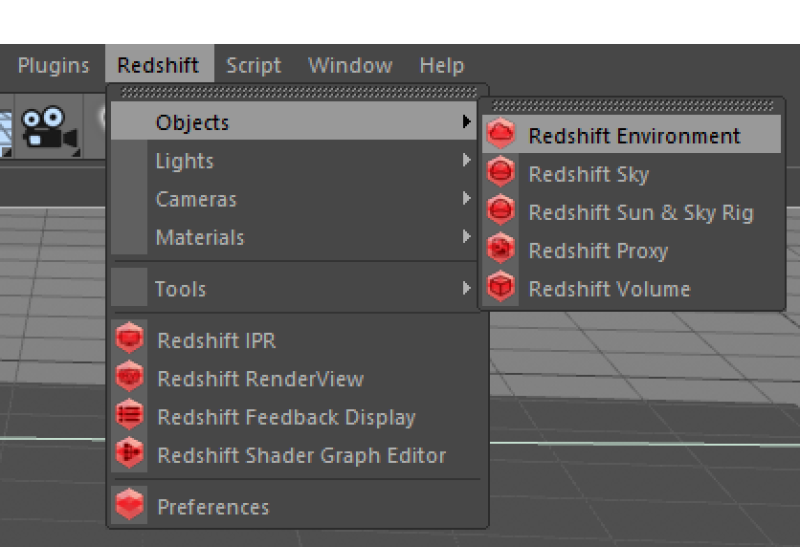Click the Redshift menu in menu bar
The image size is (800, 547).
coord(159,64)
